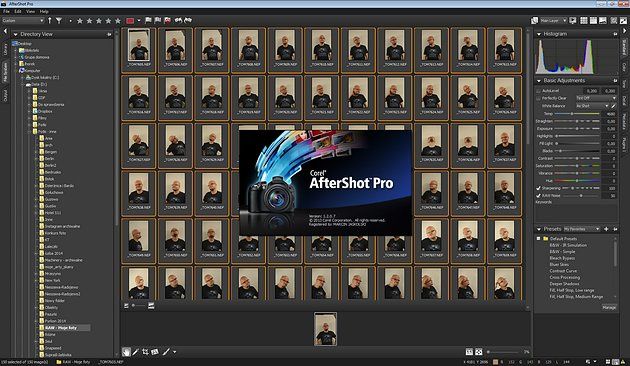The width and height of the screenshot is (630, 366).
Task: Pin the Histogram panel
Action: 615,34
